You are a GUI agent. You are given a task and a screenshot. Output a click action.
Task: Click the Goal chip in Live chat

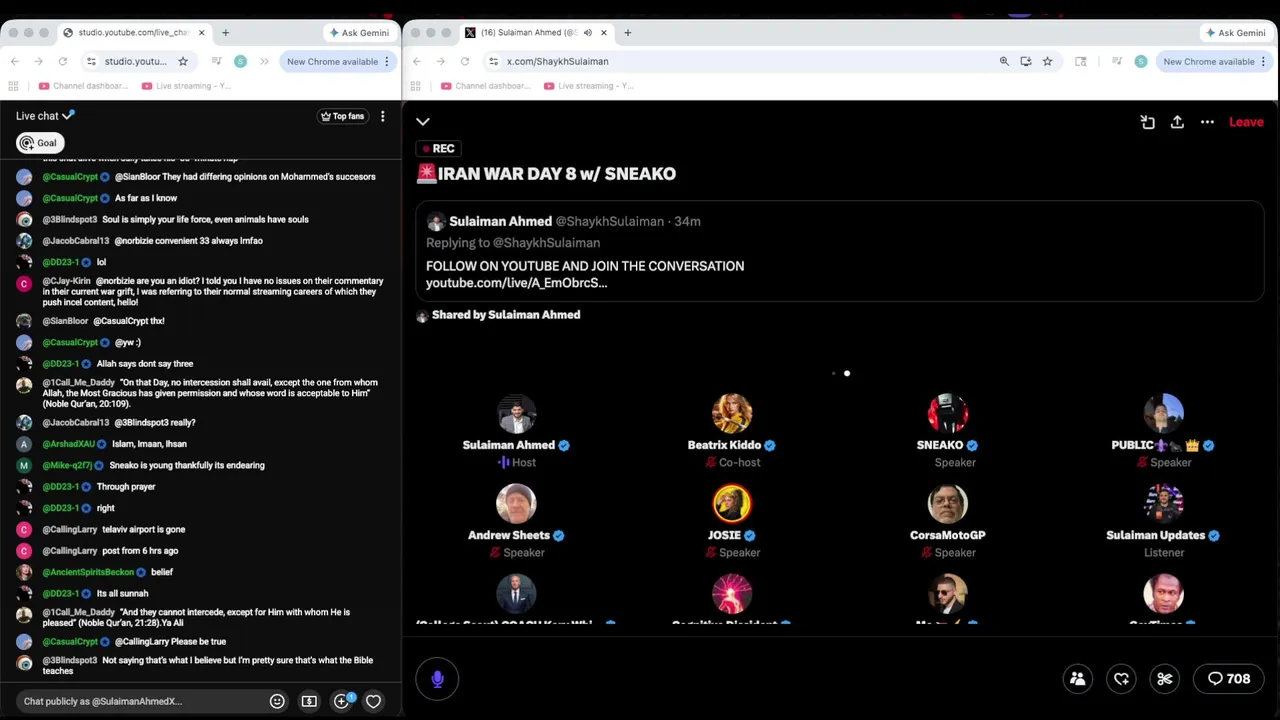click(x=40, y=143)
